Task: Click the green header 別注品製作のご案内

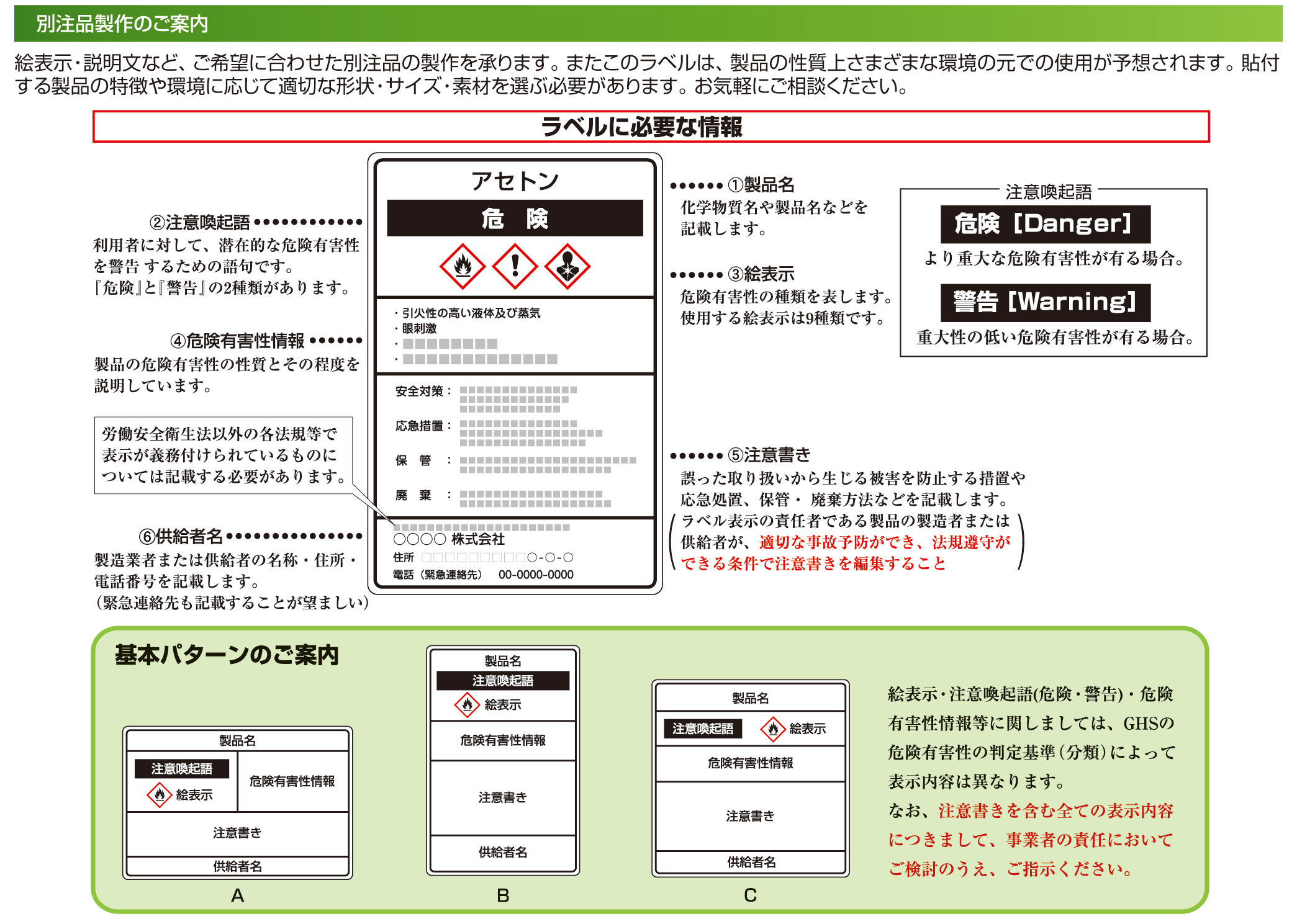Action: coord(648,24)
